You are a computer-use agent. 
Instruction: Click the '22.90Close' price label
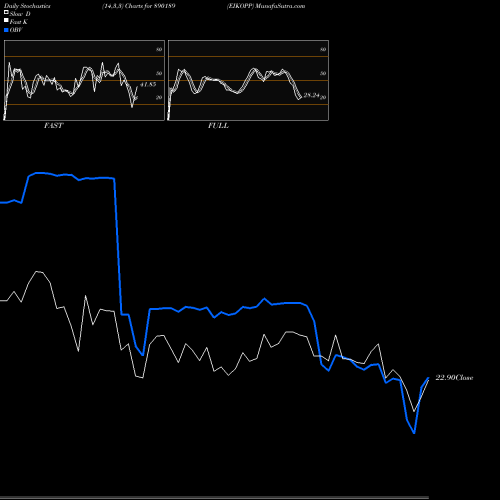pyautogui.click(x=454, y=378)
